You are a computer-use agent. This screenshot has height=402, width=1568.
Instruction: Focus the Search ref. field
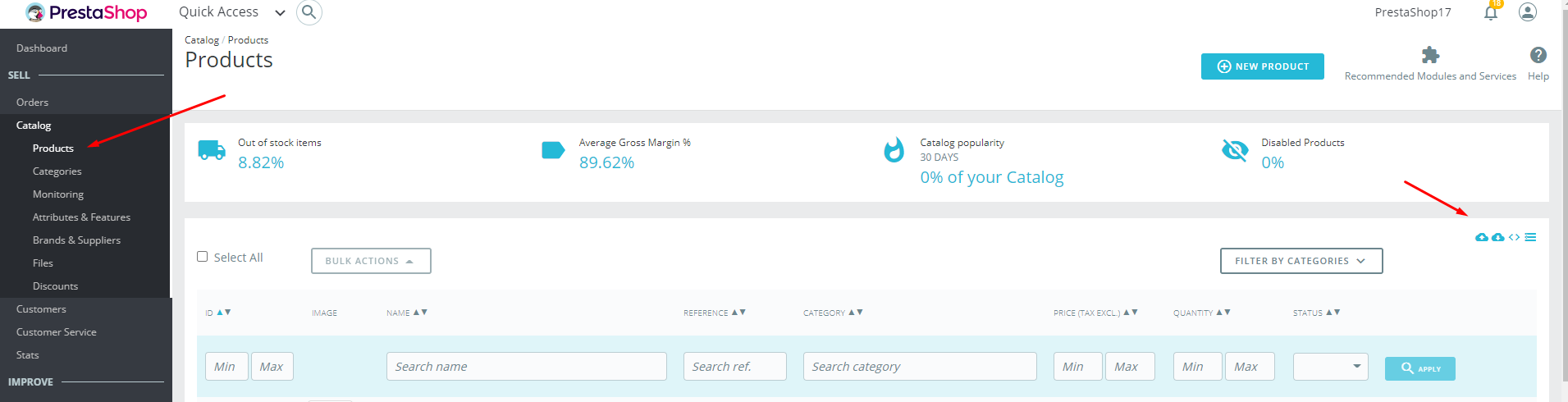pos(735,367)
